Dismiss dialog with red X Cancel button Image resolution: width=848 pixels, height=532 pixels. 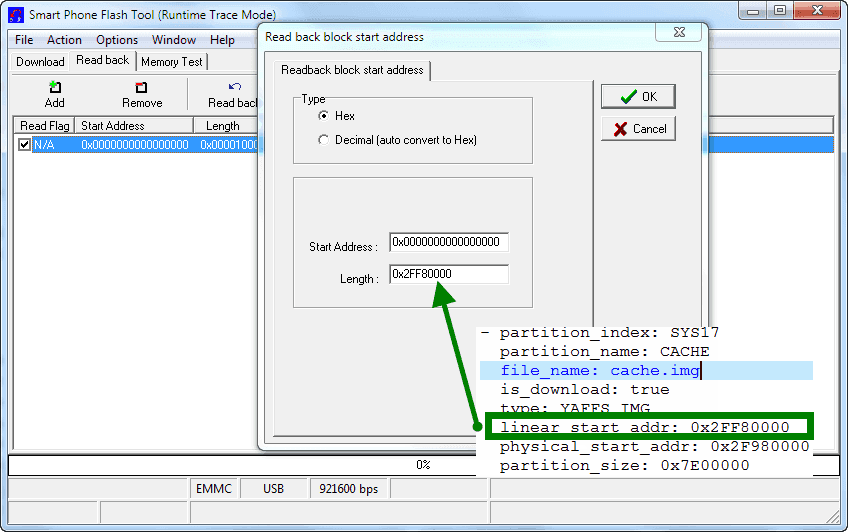[638, 129]
